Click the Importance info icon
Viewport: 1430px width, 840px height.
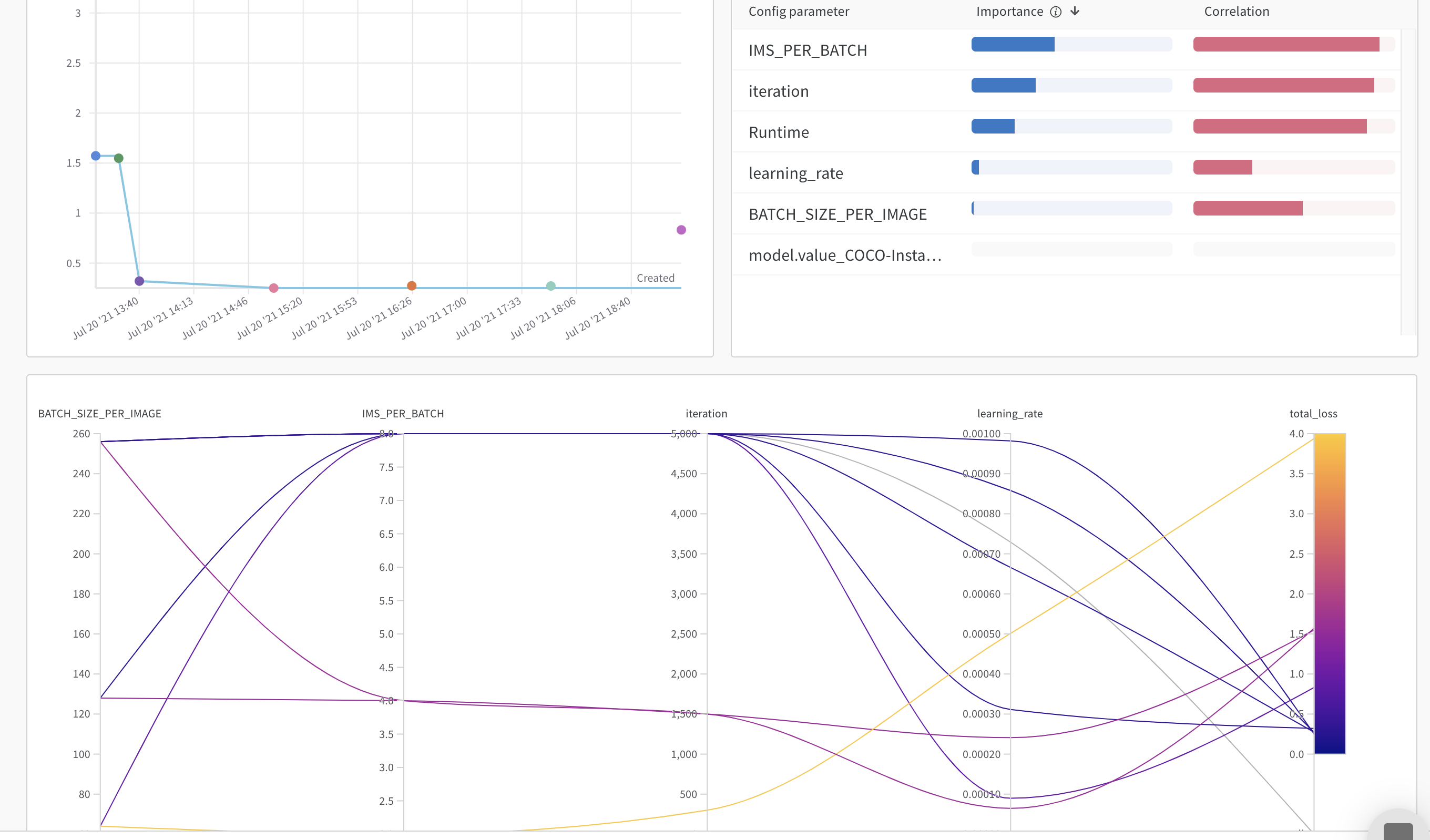point(1056,12)
